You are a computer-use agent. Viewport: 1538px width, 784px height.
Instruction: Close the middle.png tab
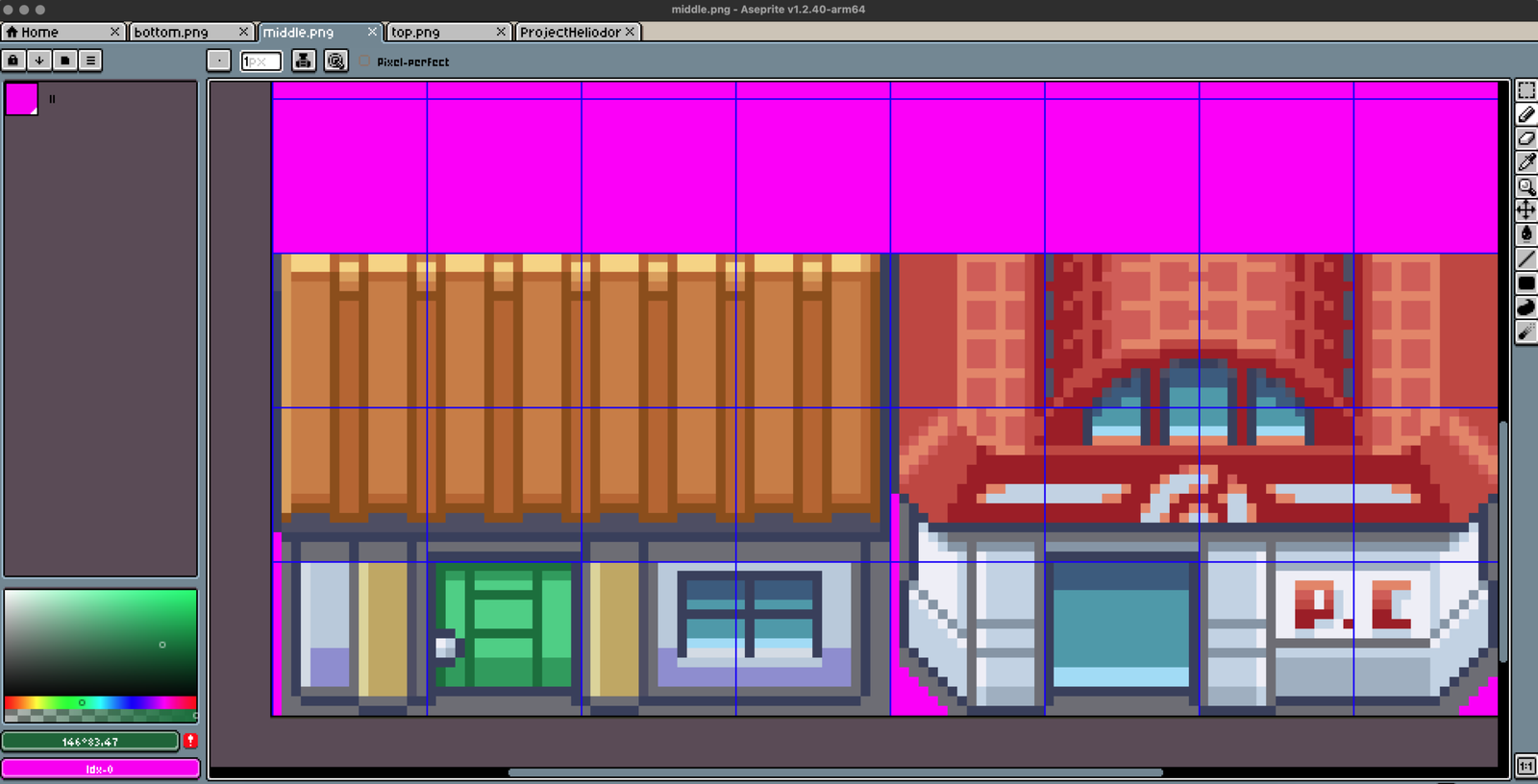click(372, 32)
